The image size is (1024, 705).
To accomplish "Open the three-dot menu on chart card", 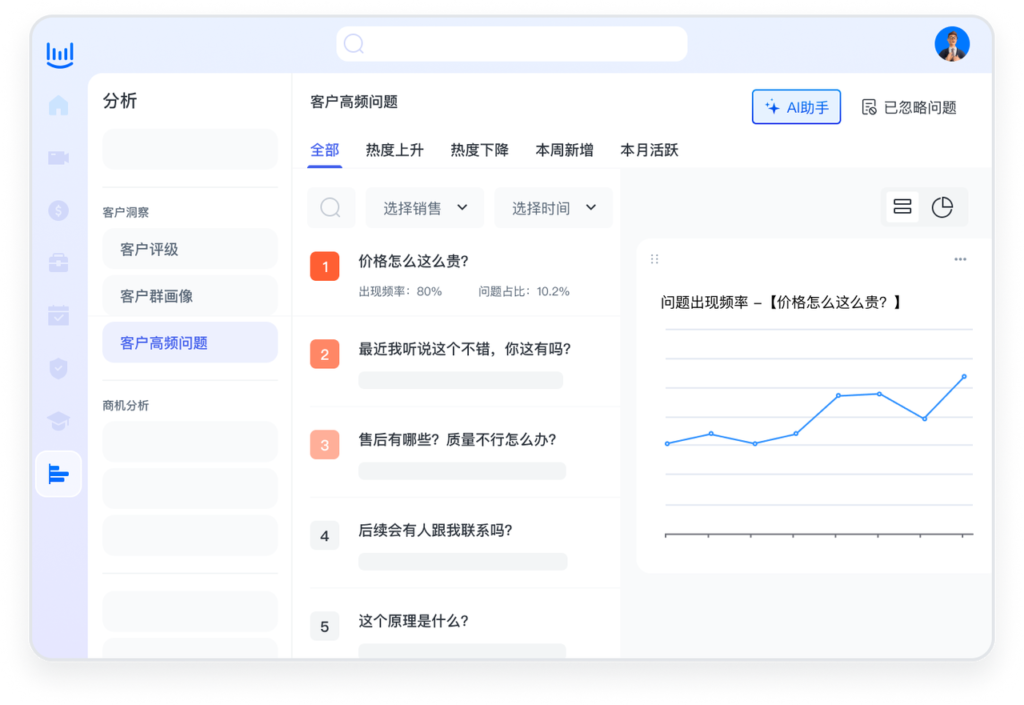I will pos(960,260).
